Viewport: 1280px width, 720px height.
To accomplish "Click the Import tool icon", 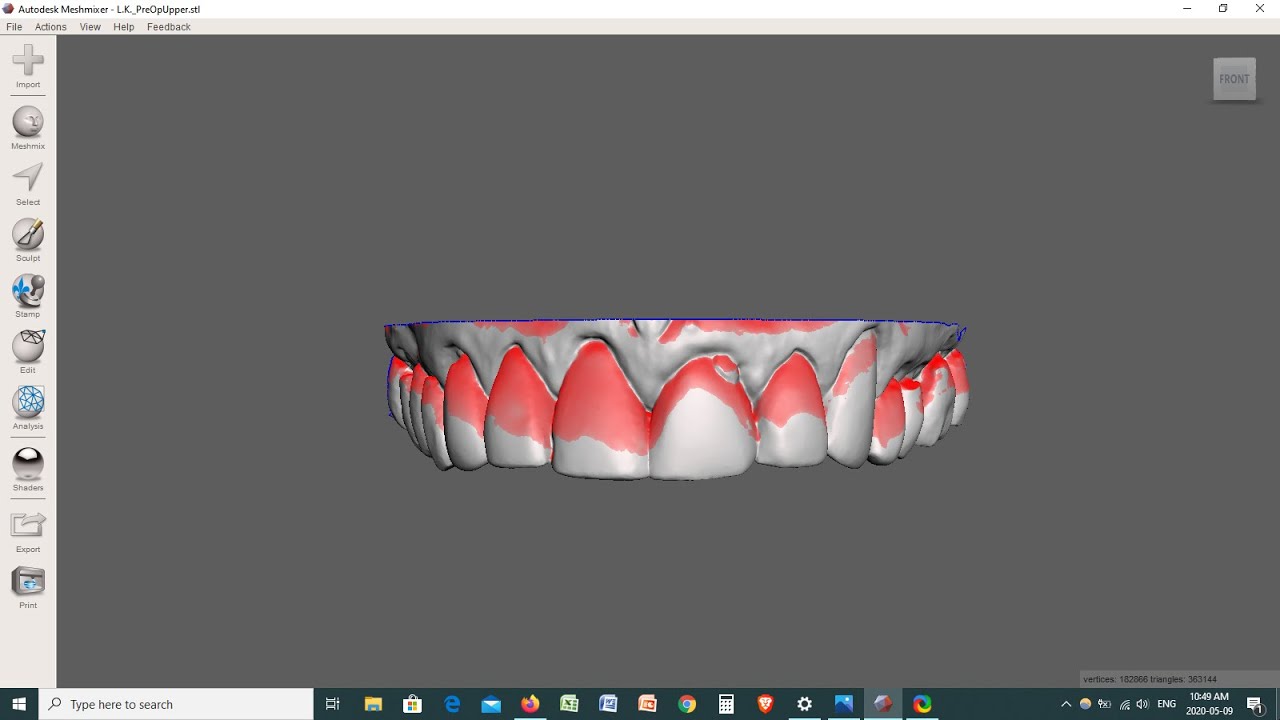I will 28,61.
